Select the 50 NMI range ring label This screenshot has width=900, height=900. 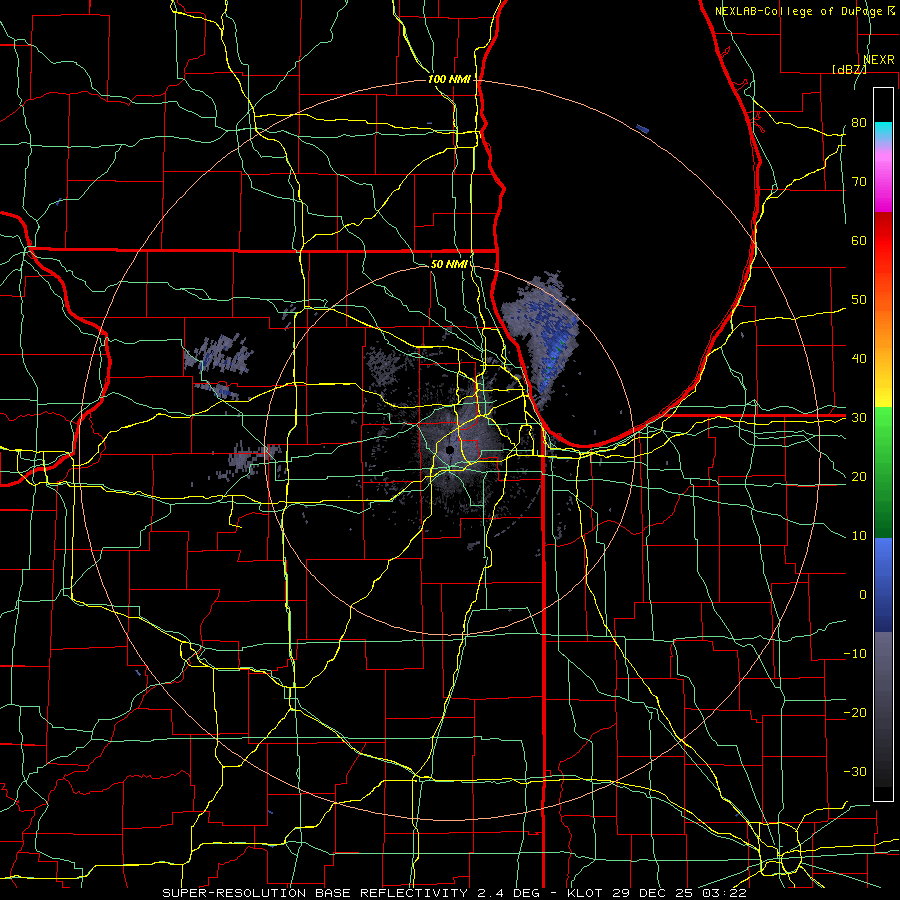pyautogui.click(x=448, y=264)
